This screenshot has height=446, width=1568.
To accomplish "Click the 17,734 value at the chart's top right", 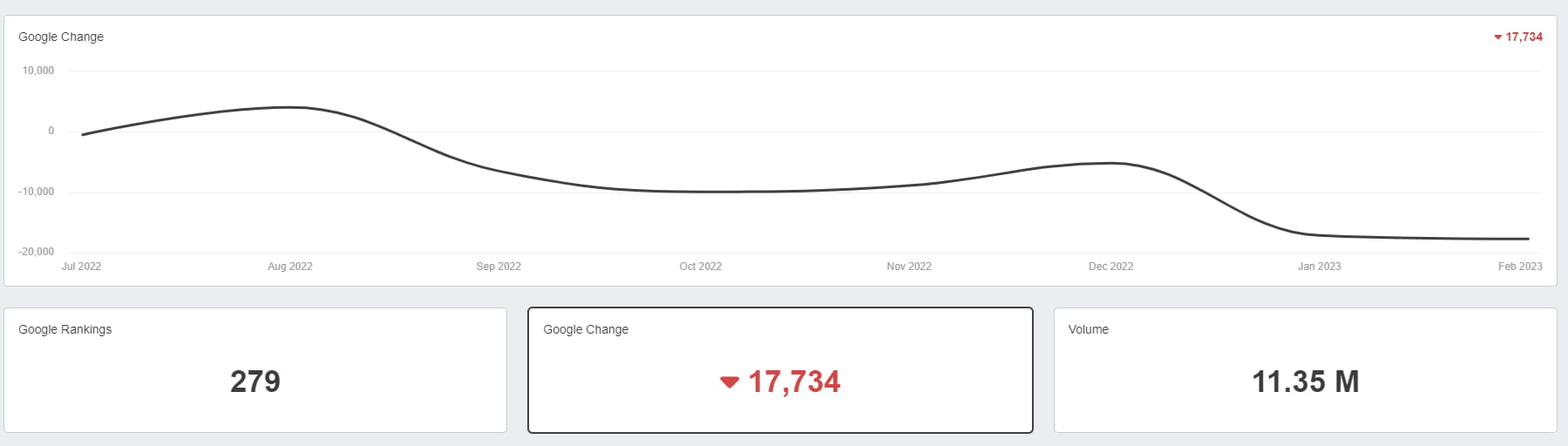I will (x=1524, y=37).
